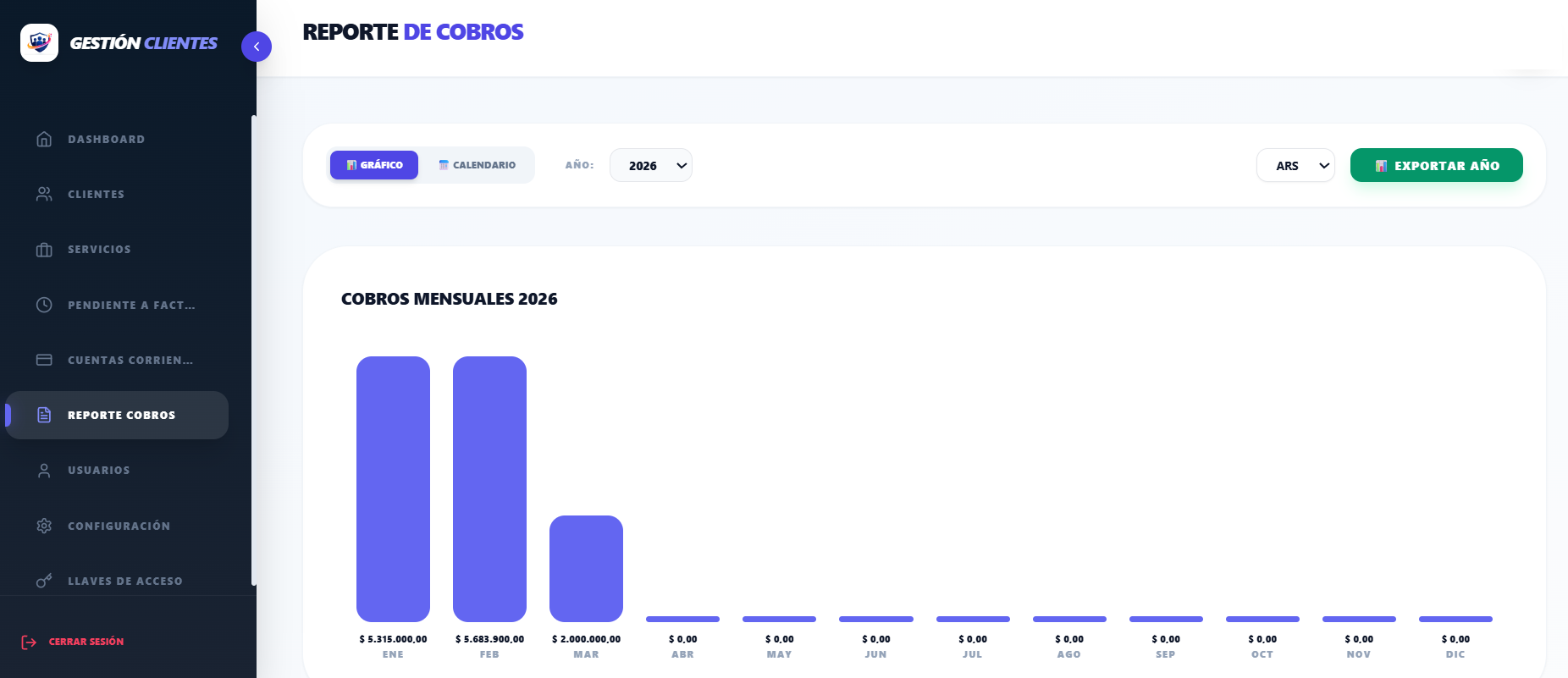Viewport: 1568px width, 678px height.
Task: Click the NOV zero-value bar
Action: coord(1359,619)
